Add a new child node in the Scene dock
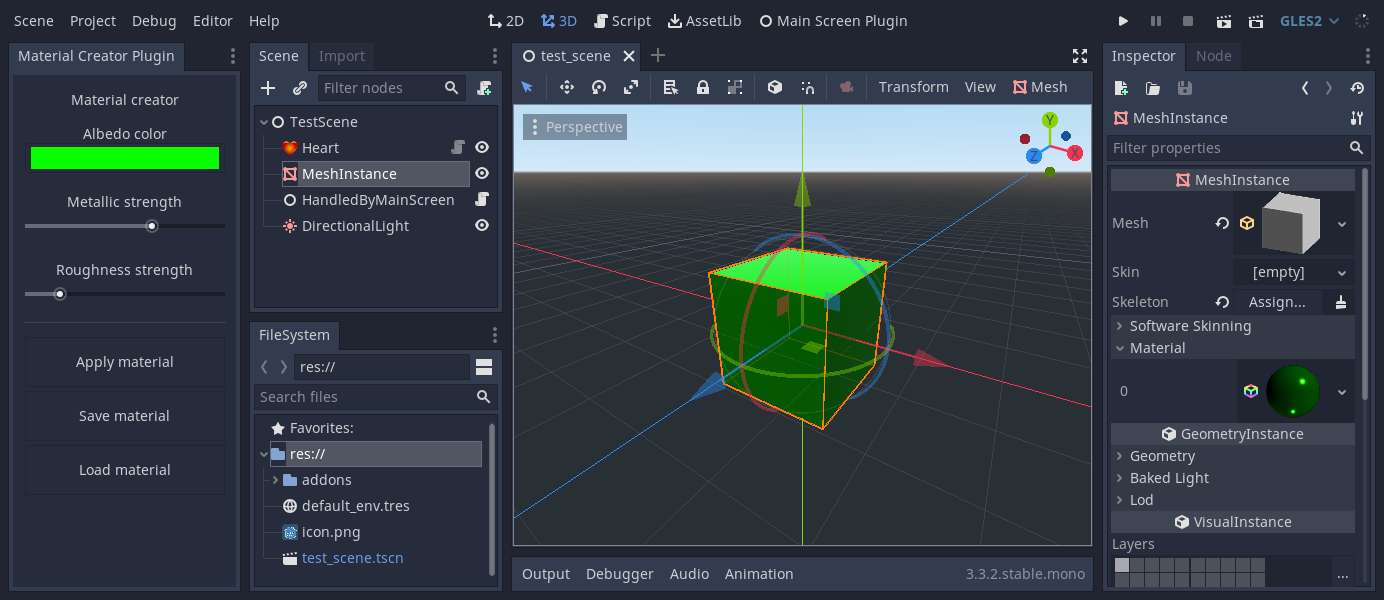 pyautogui.click(x=267, y=88)
